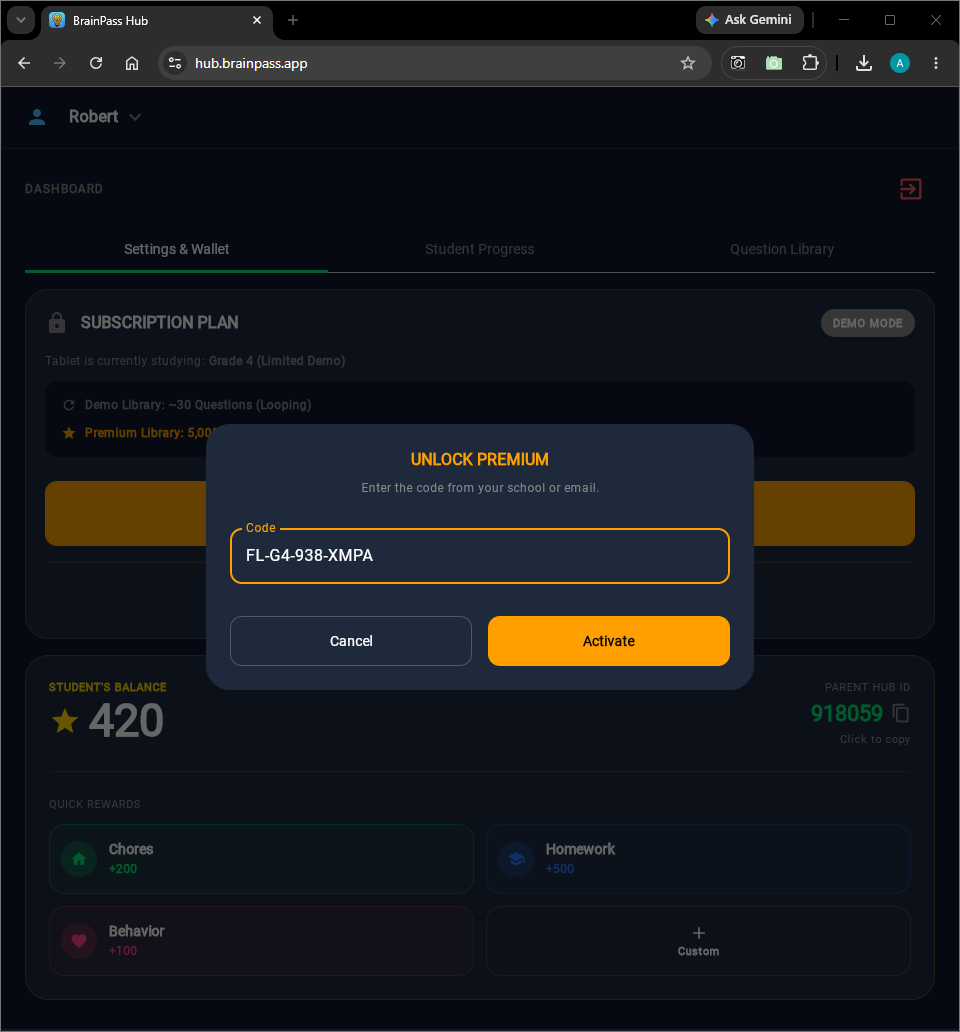960x1032 pixels.
Task: Open the tab search dropdown
Action: (21, 20)
